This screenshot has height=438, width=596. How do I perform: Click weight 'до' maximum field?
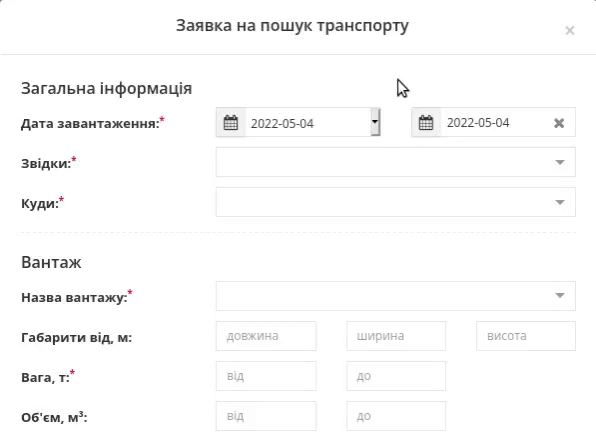(396, 376)
